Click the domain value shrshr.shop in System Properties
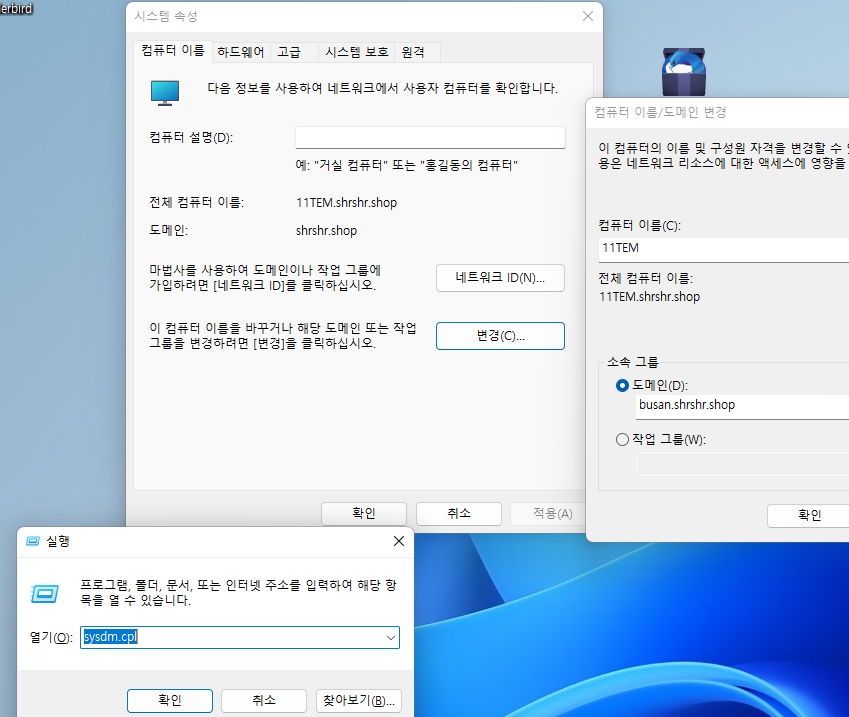849x717 pixels. point(326,231)
